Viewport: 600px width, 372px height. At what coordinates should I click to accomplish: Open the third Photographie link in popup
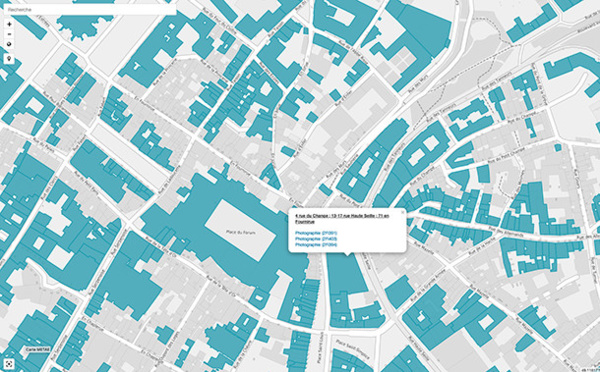[x=316, y=245]
